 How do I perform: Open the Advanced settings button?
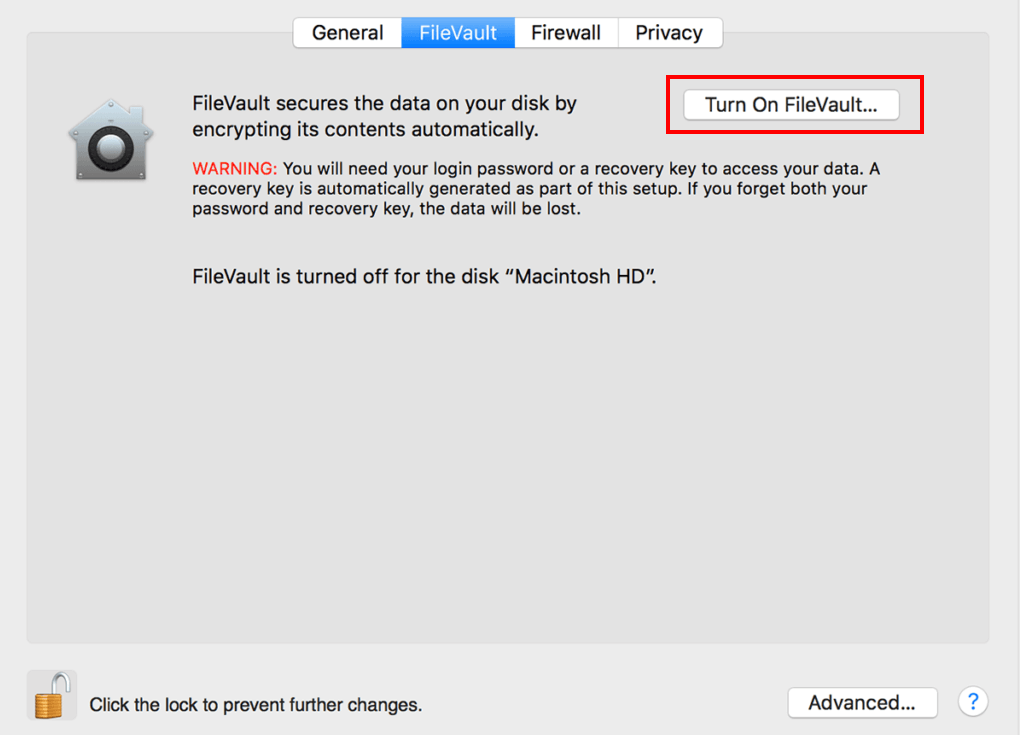pyautogui.click(x=862, y=703)
